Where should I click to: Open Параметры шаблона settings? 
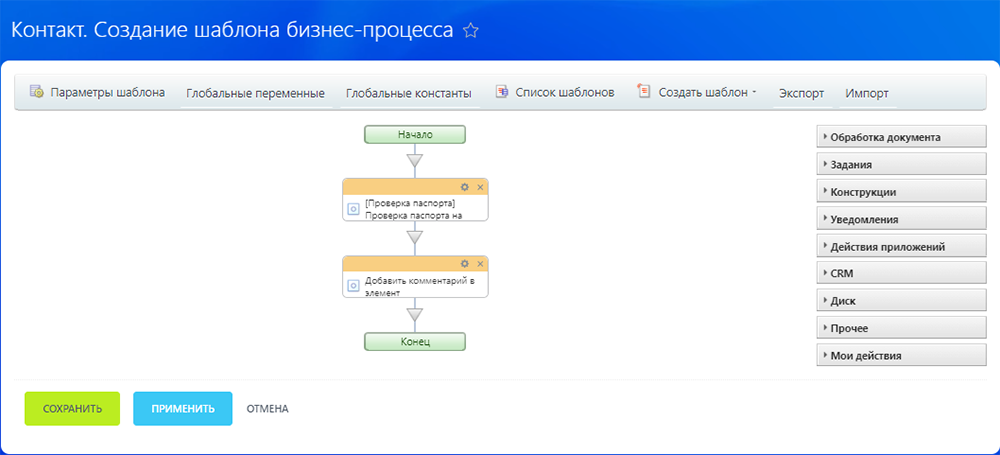tap(98, 93)
